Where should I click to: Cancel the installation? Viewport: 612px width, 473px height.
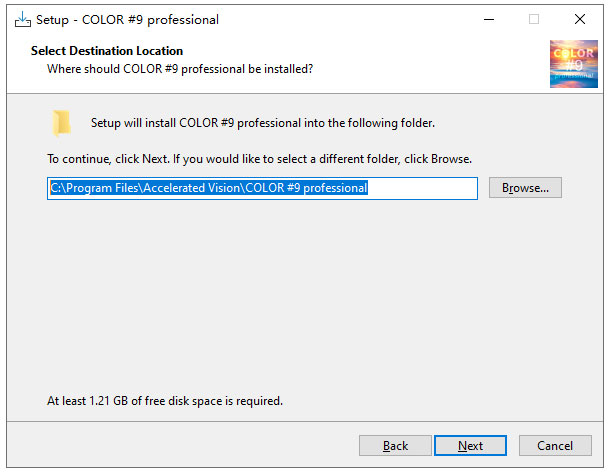tap(555, 445)
